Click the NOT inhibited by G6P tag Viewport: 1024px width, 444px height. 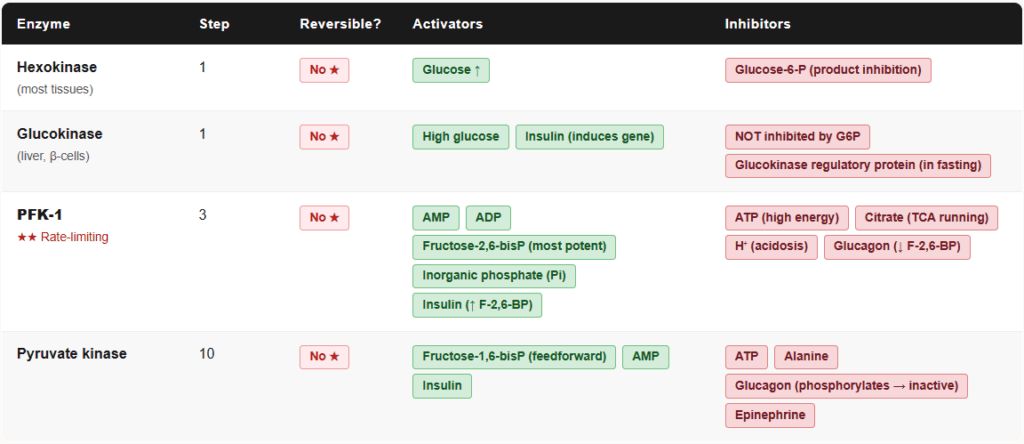click(803, 137)
